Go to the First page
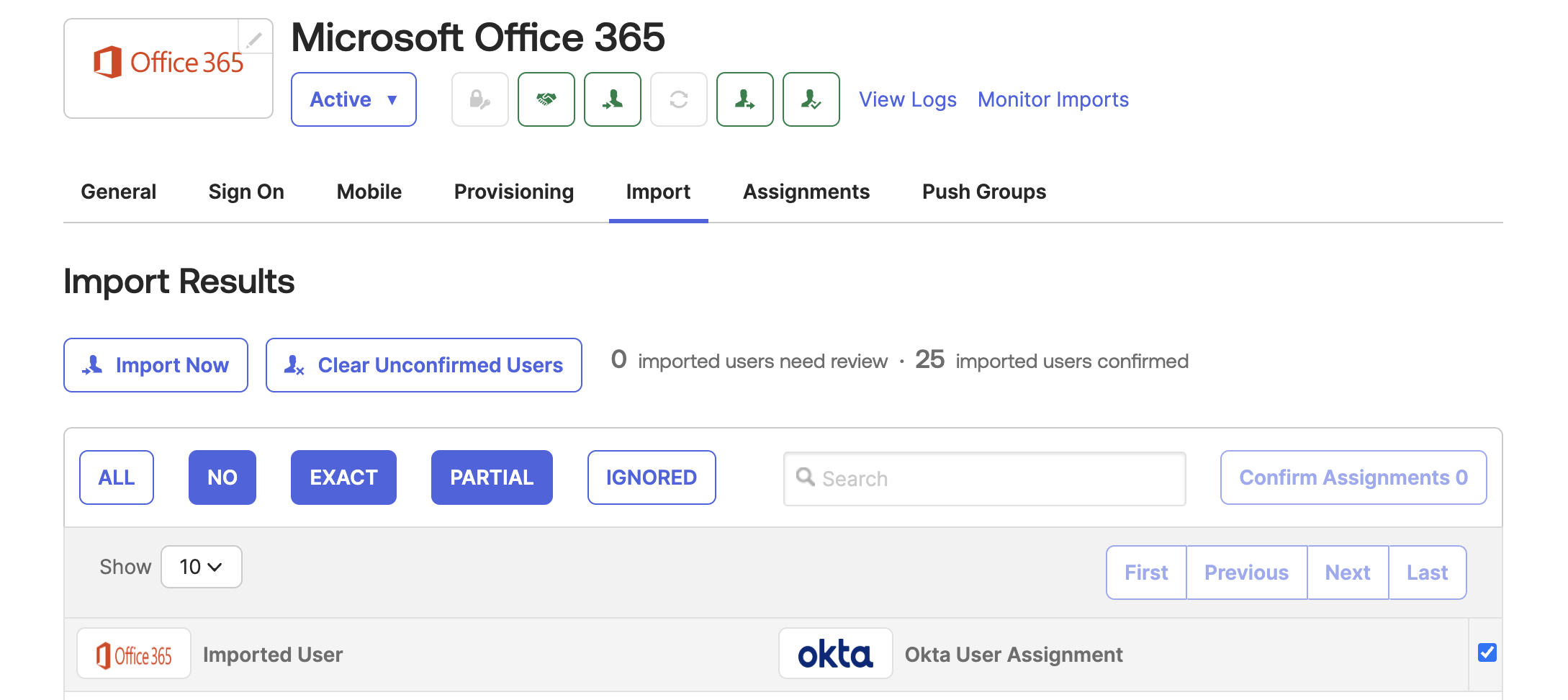This screenshot has height=700, width=1568. tap(1146, 573)
